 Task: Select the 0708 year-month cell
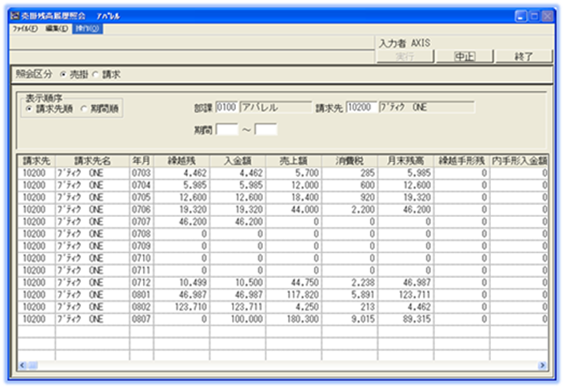[141, 234]
